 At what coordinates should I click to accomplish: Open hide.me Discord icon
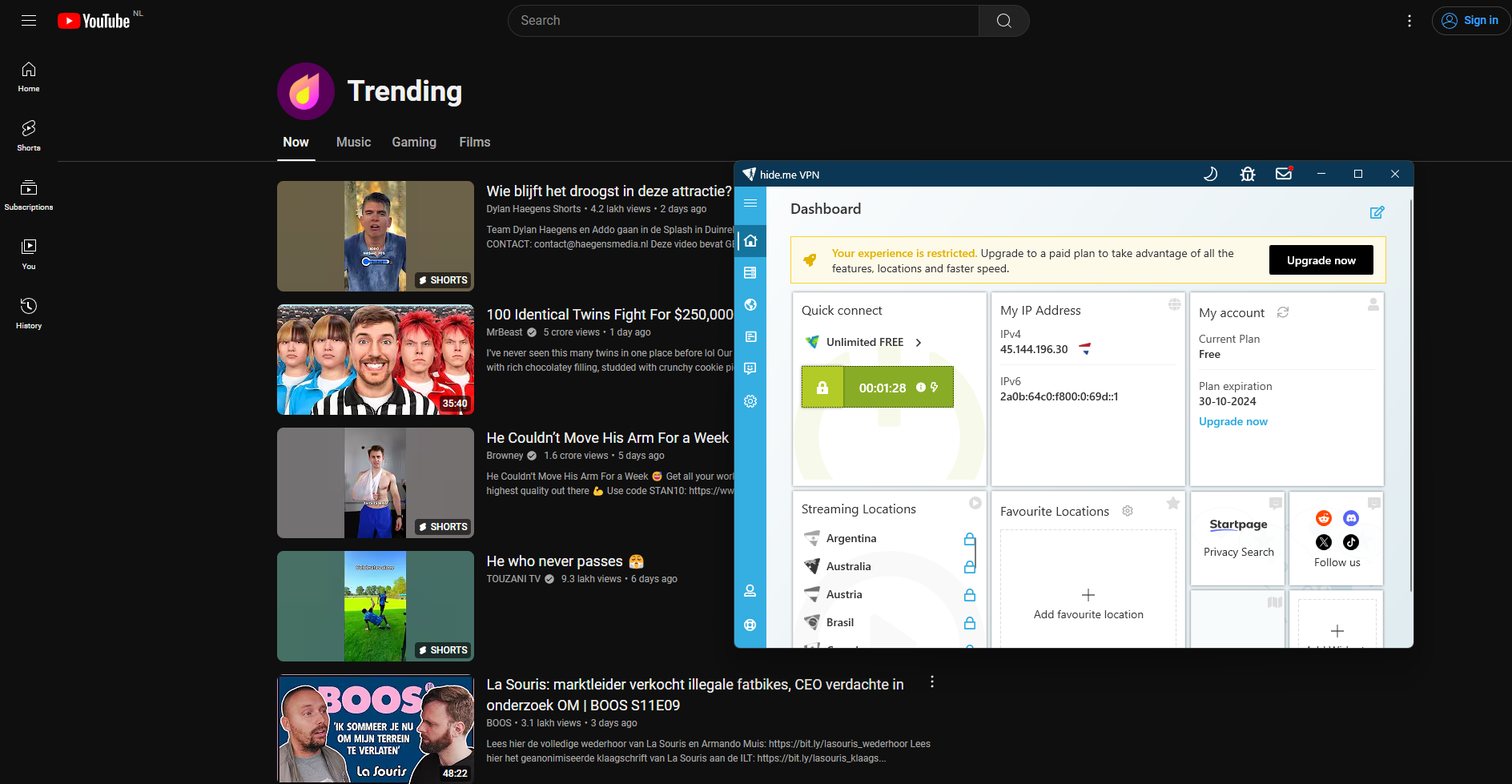click(1351, 518)
